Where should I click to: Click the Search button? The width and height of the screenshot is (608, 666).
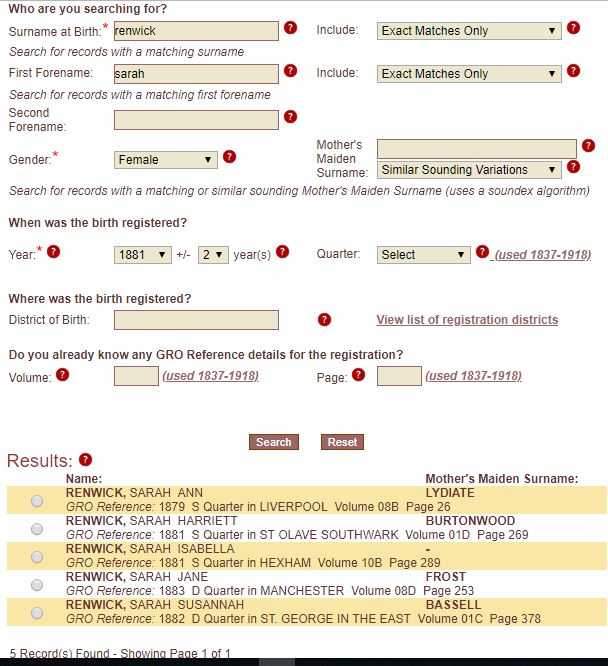pos(274,442)
